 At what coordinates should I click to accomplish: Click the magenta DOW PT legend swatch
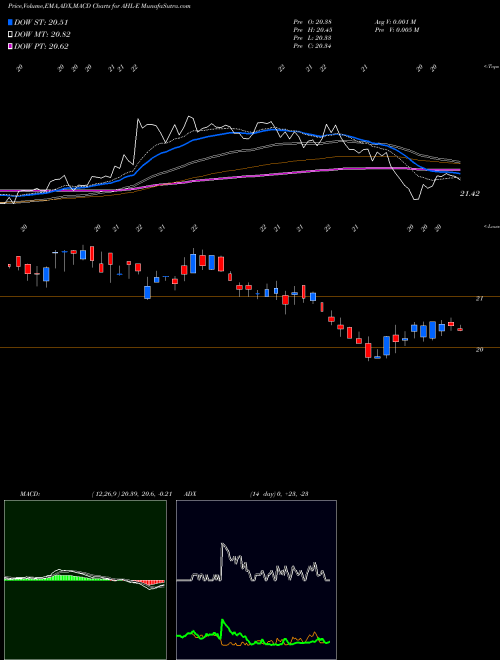point(10,46)
